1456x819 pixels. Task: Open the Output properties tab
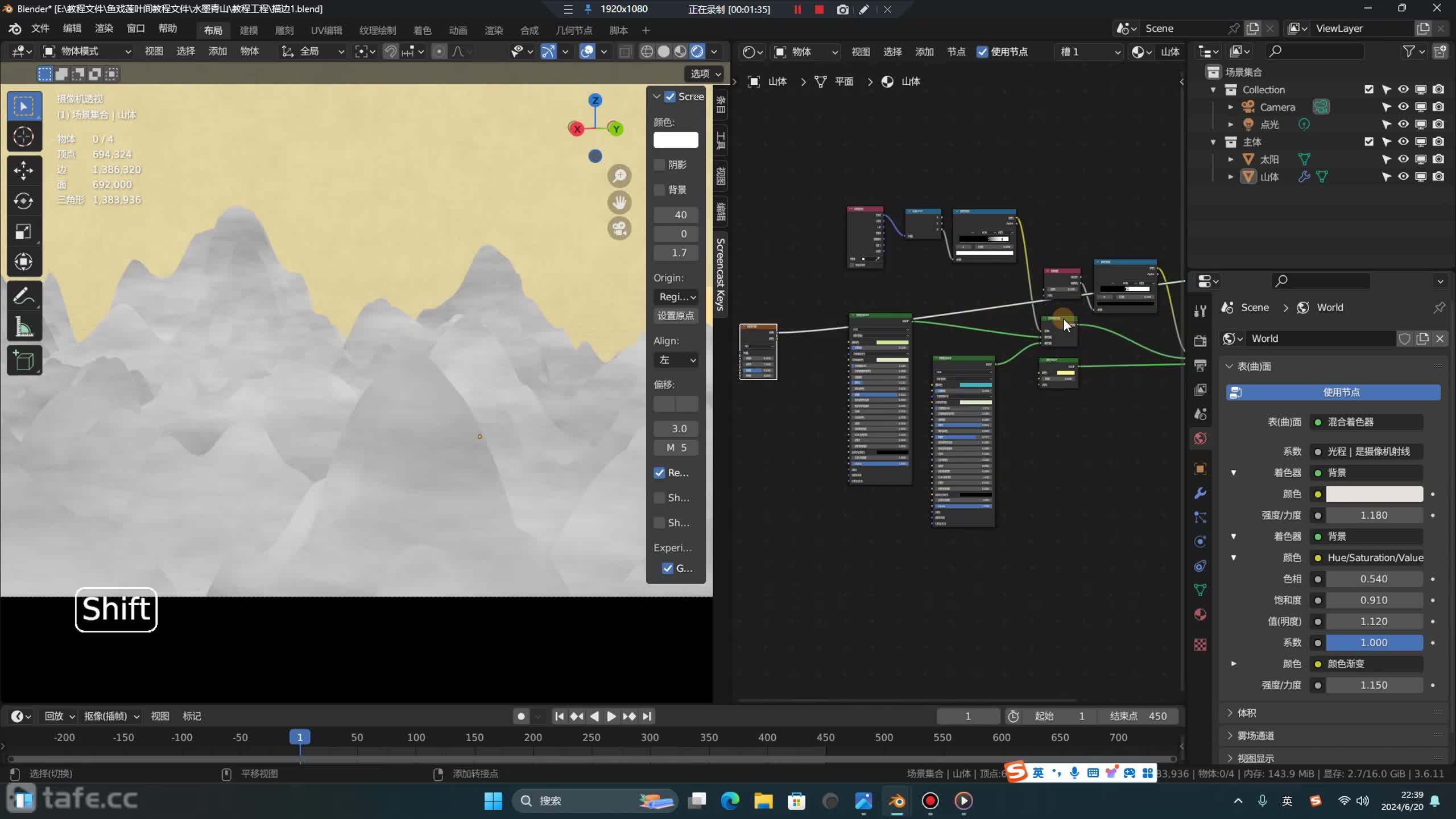pos(1200,365)
